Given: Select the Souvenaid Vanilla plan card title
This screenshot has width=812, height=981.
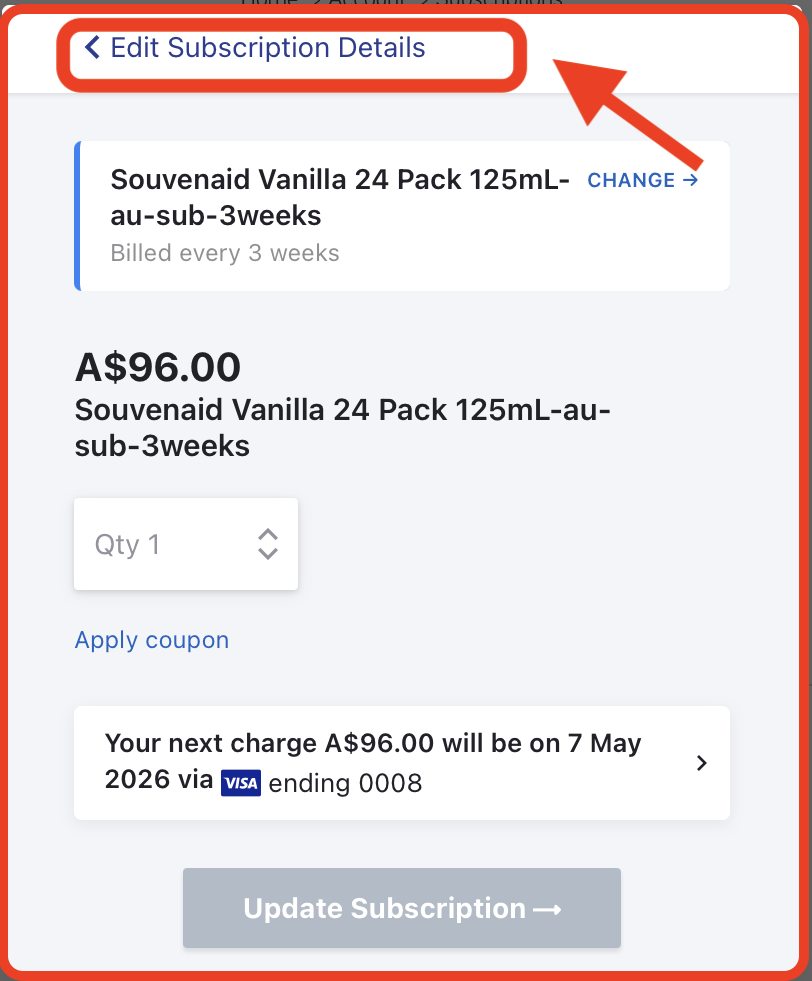Looking at the screenshot, I should pyautogui.click(x=340, y=197).
